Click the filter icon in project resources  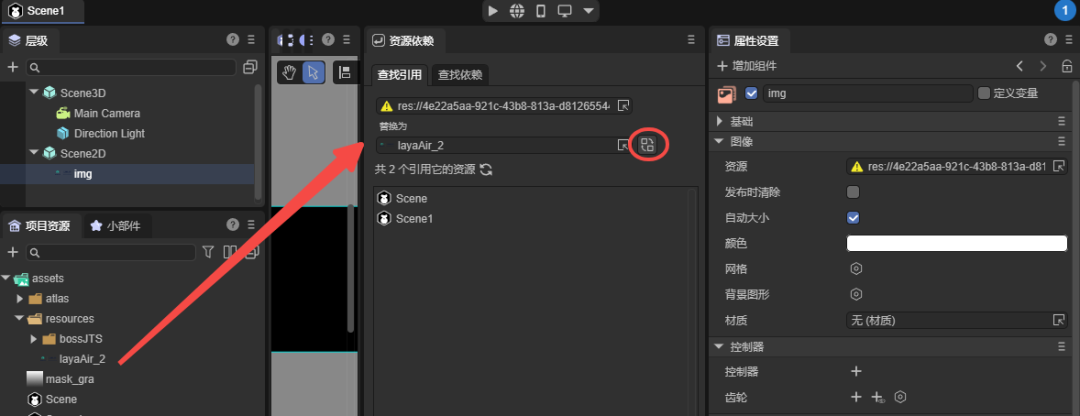point(209,252)
